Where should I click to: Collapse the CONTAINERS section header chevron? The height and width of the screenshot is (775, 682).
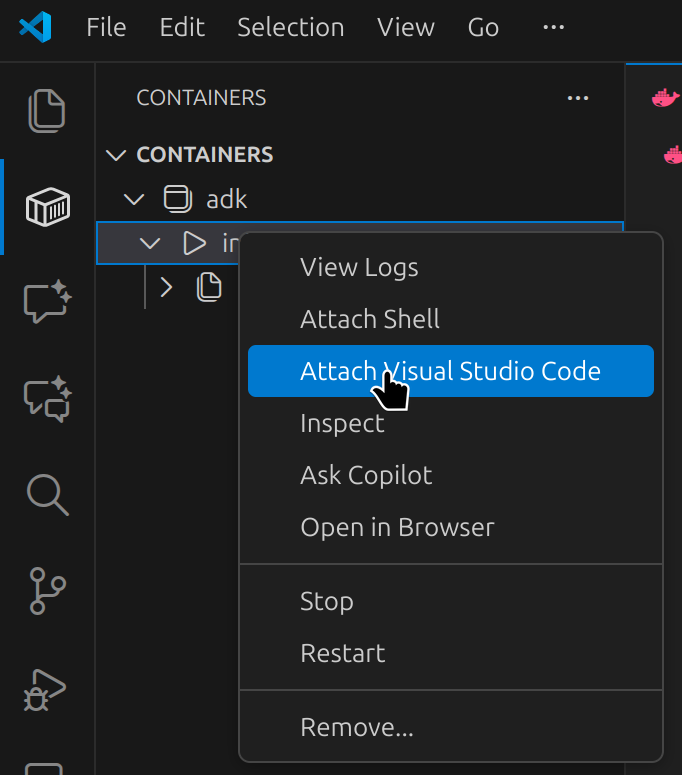117,155
